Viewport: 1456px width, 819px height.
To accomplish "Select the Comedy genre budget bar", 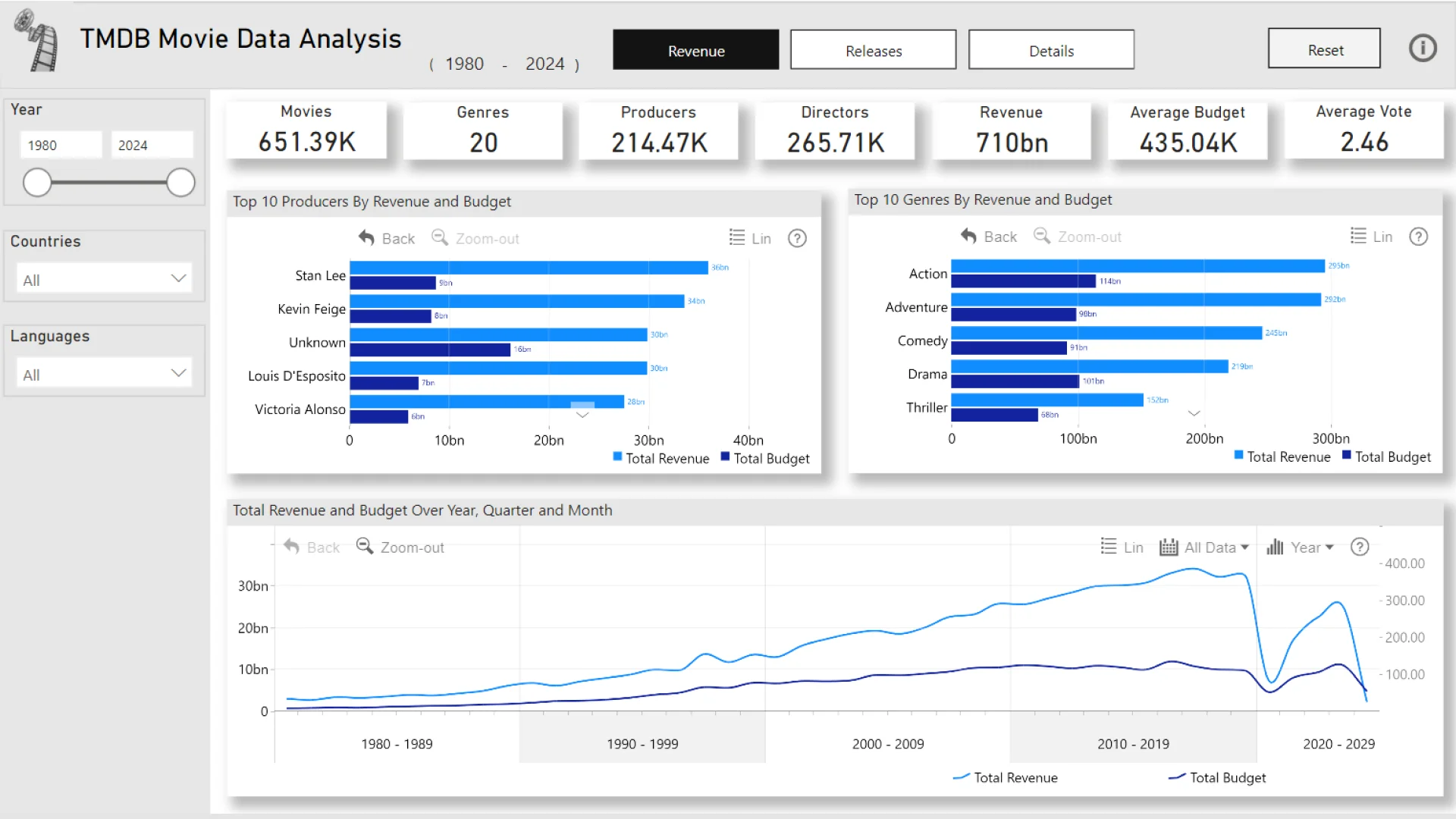I will (1009, 348).
